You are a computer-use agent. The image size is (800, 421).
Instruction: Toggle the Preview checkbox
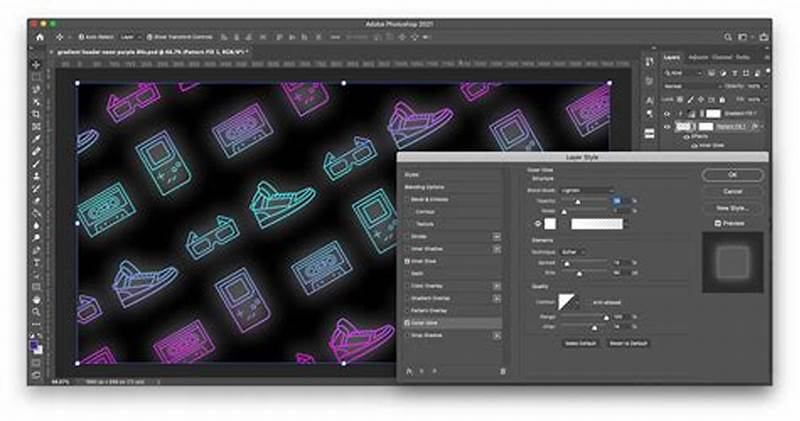tap(717, 224)
